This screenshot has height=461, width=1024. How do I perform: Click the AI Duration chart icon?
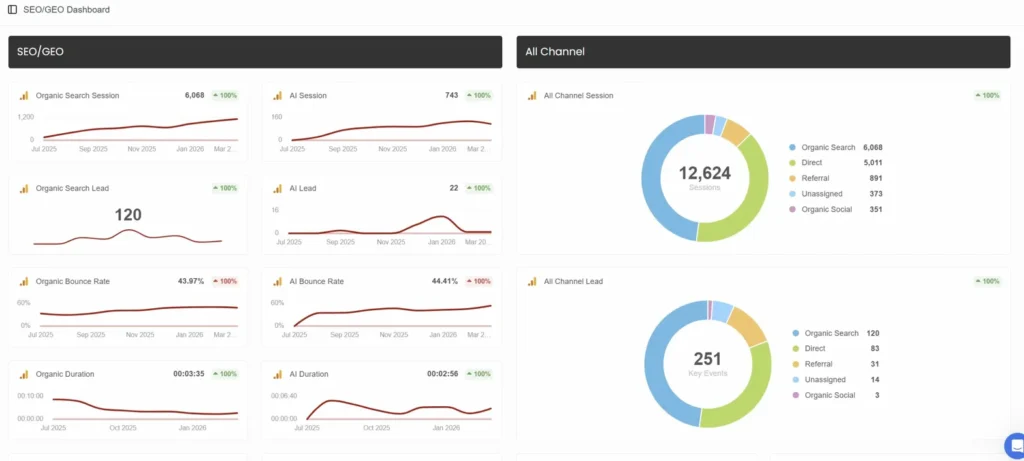tap(278, 374)
